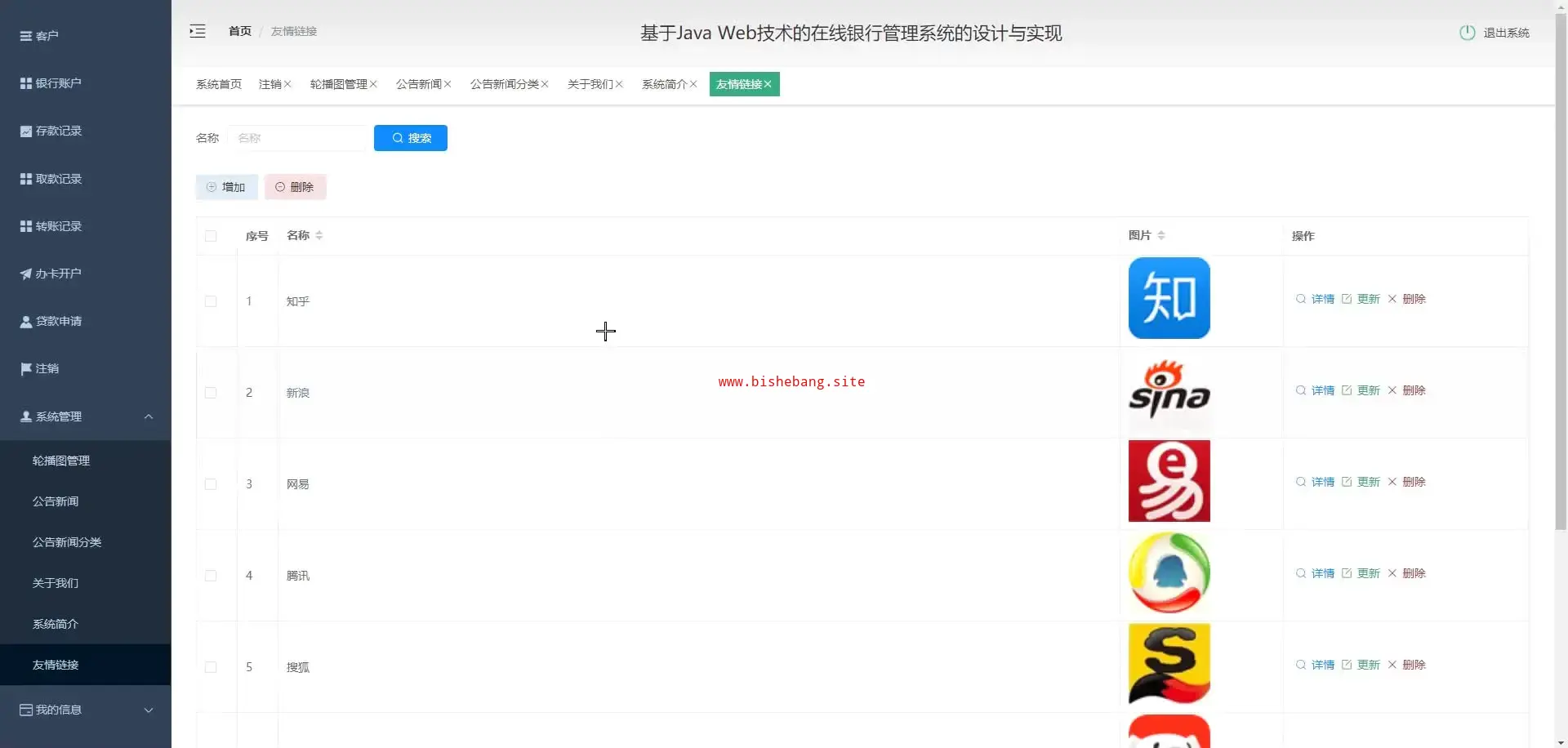Open 轮播图管理 in the sidebar submenu

click(86, 461)
